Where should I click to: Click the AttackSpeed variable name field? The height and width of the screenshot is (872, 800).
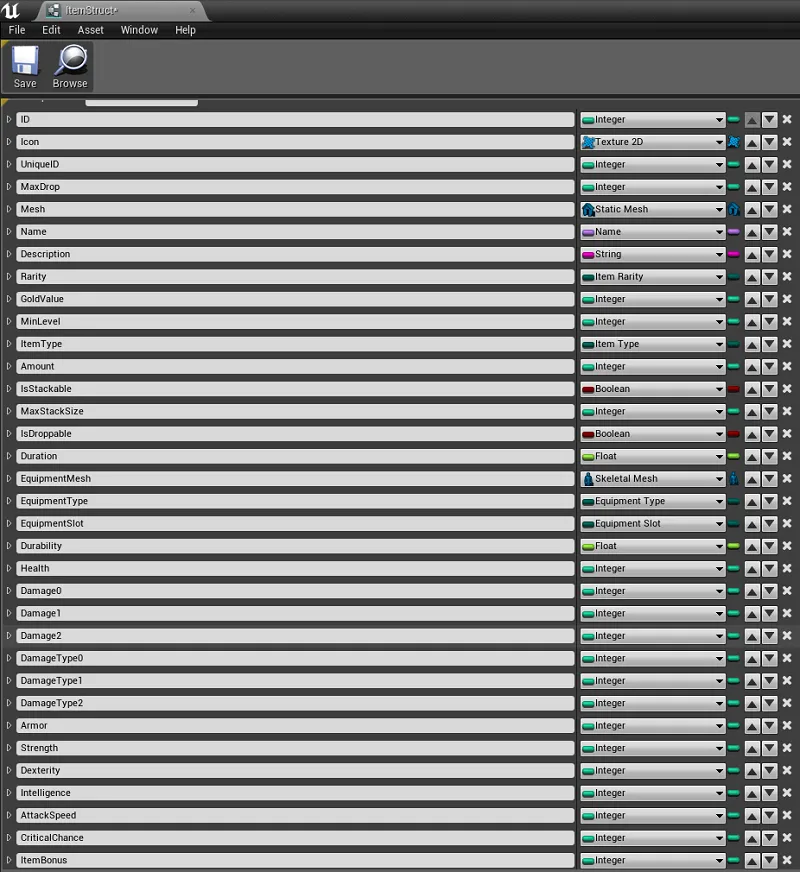pos(295,815)
